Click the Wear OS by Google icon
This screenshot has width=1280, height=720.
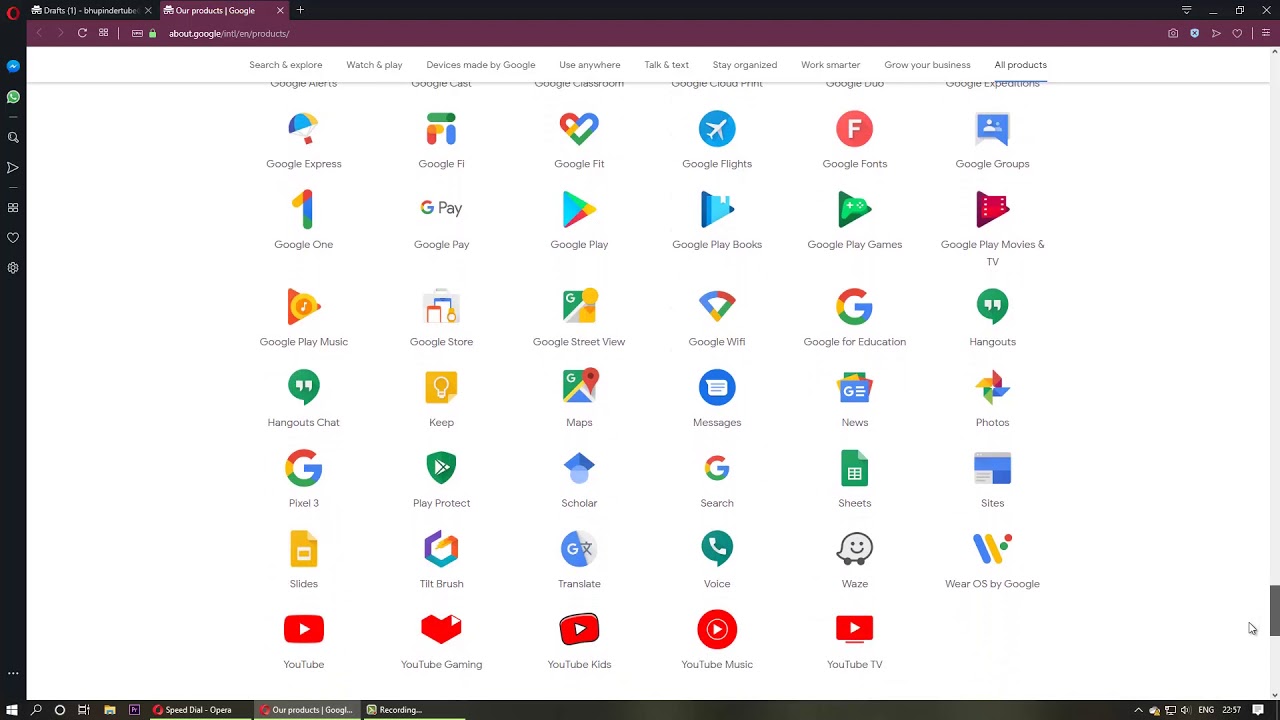click(x=992, y=549)
